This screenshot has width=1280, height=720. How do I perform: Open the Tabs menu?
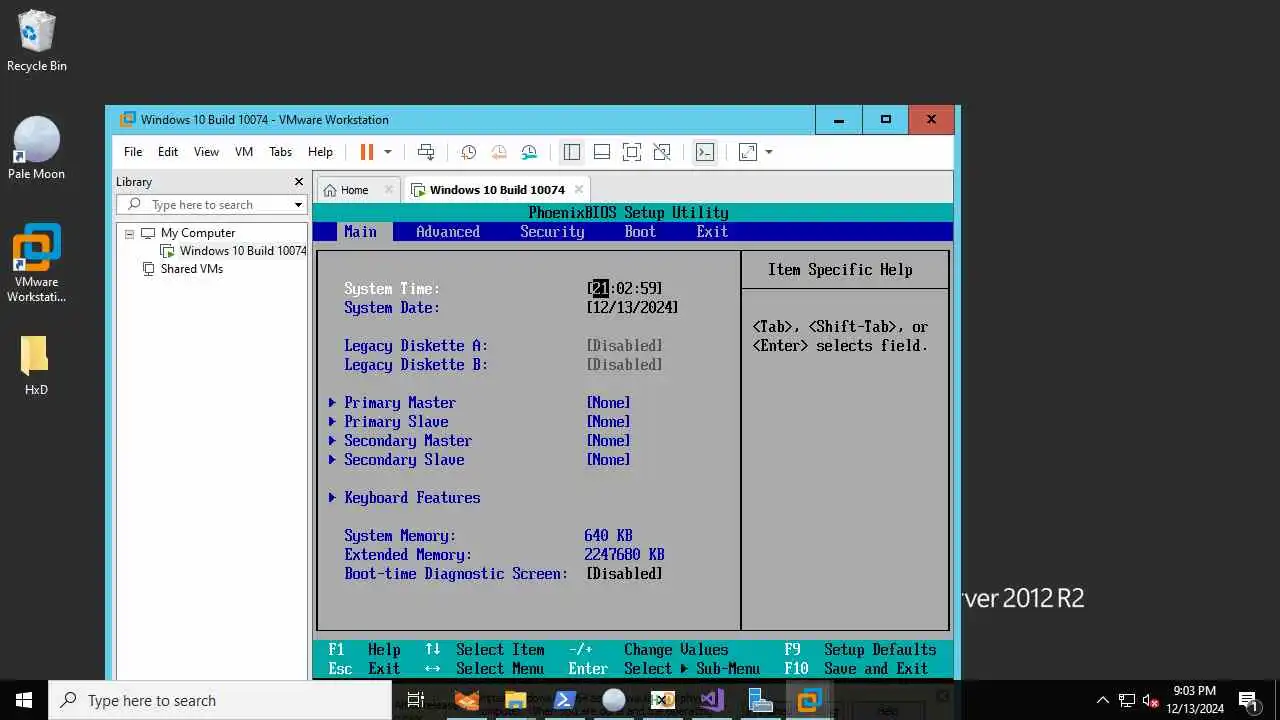click(x=281, y=152)
